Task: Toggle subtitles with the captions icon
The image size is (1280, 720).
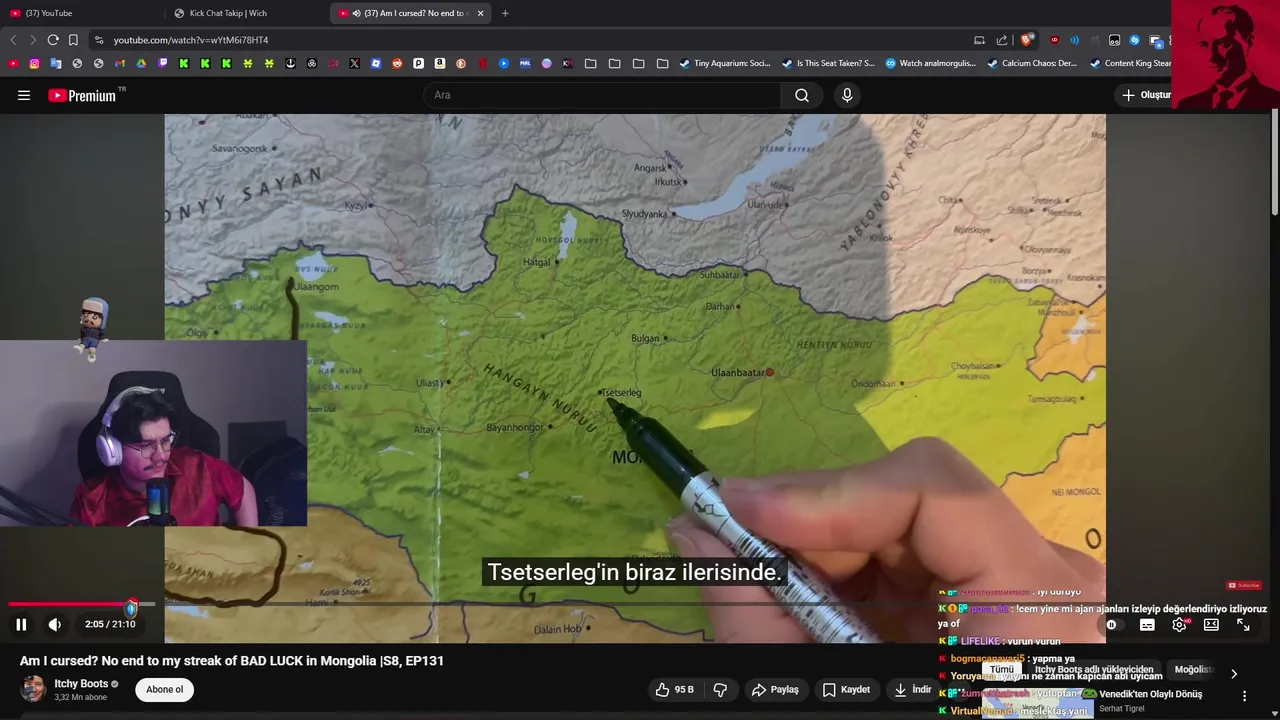Action: (1147, 624)
